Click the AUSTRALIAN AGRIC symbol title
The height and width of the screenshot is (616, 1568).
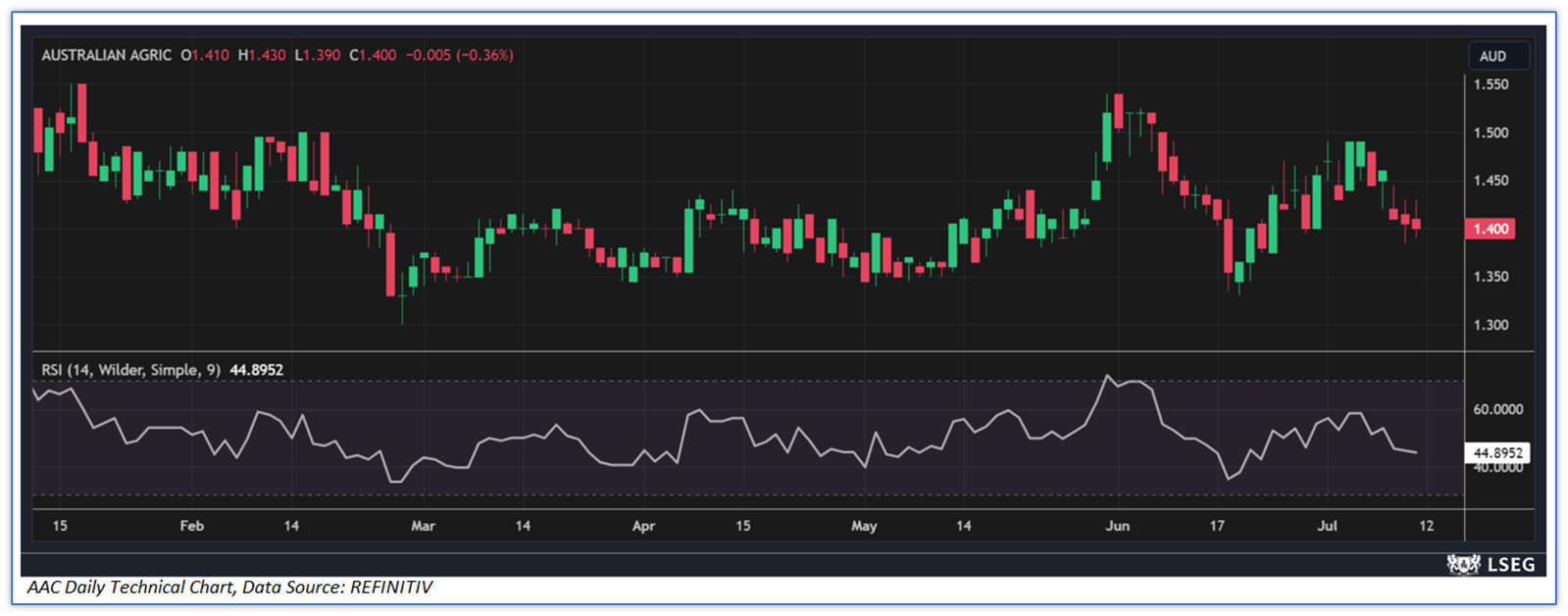[106, 55]
